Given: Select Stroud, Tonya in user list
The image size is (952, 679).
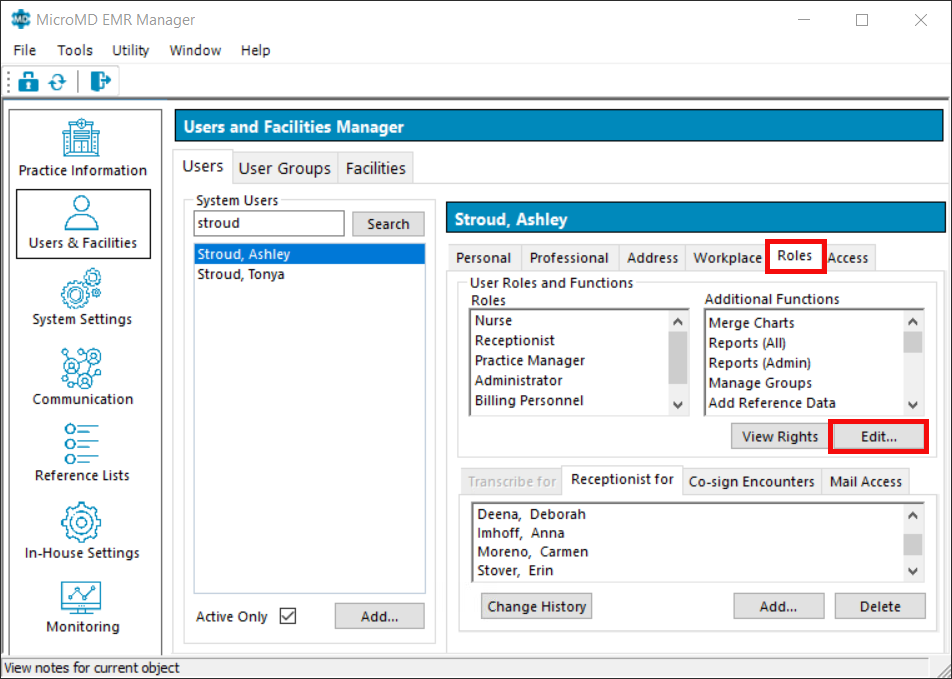Looking at the screenshot, I should pyautogui.click(x=310, y=275).
